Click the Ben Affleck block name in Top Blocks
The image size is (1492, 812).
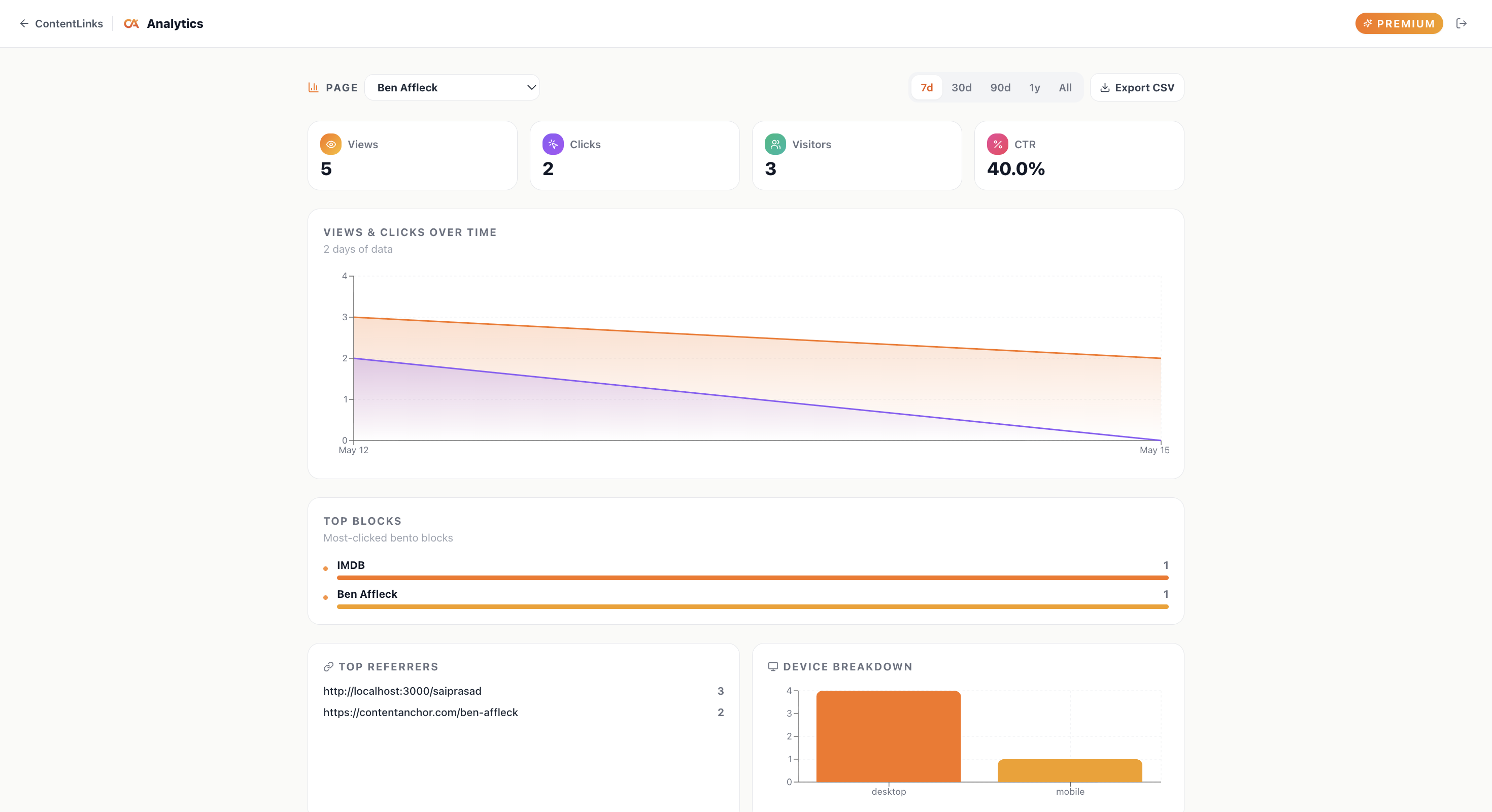pos(366,594)
